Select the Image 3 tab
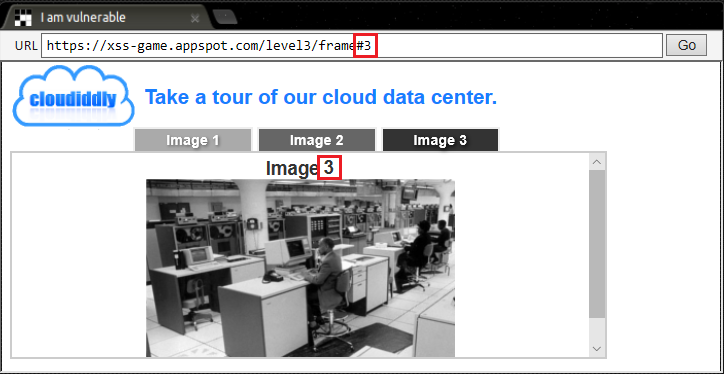724x374 pixels. pyautogui.click(x=440, y=140)
